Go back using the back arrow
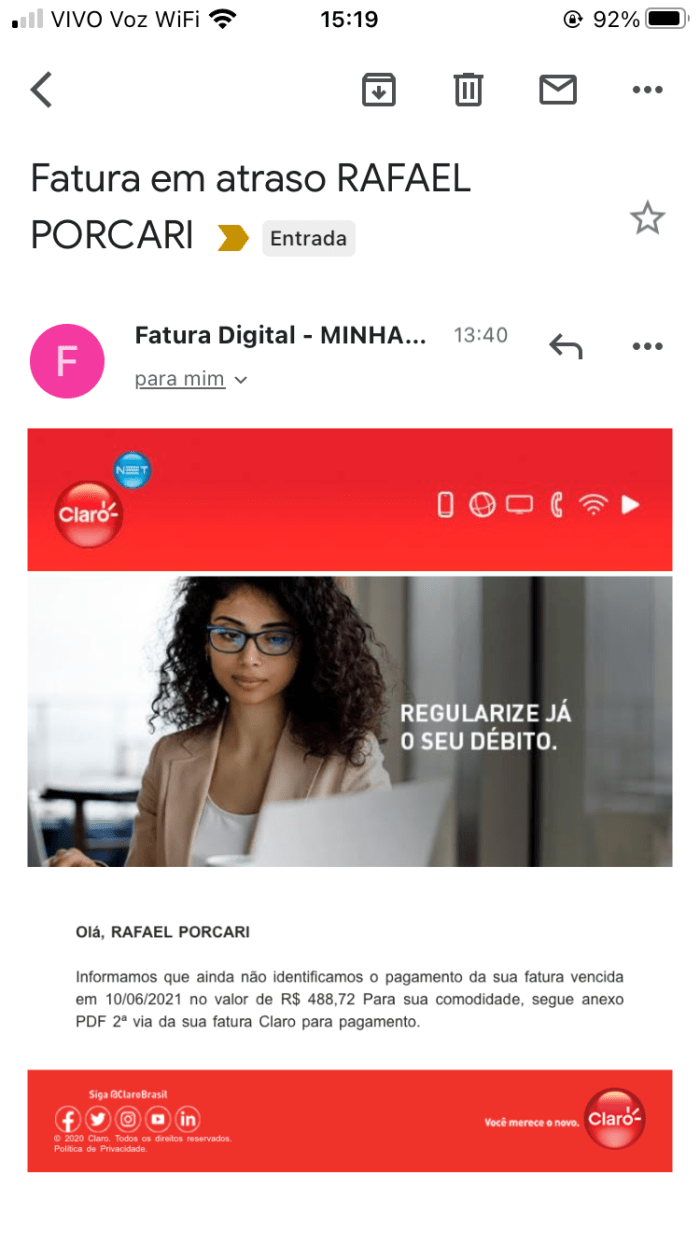Screen dimensions: 700x1245 41,90
